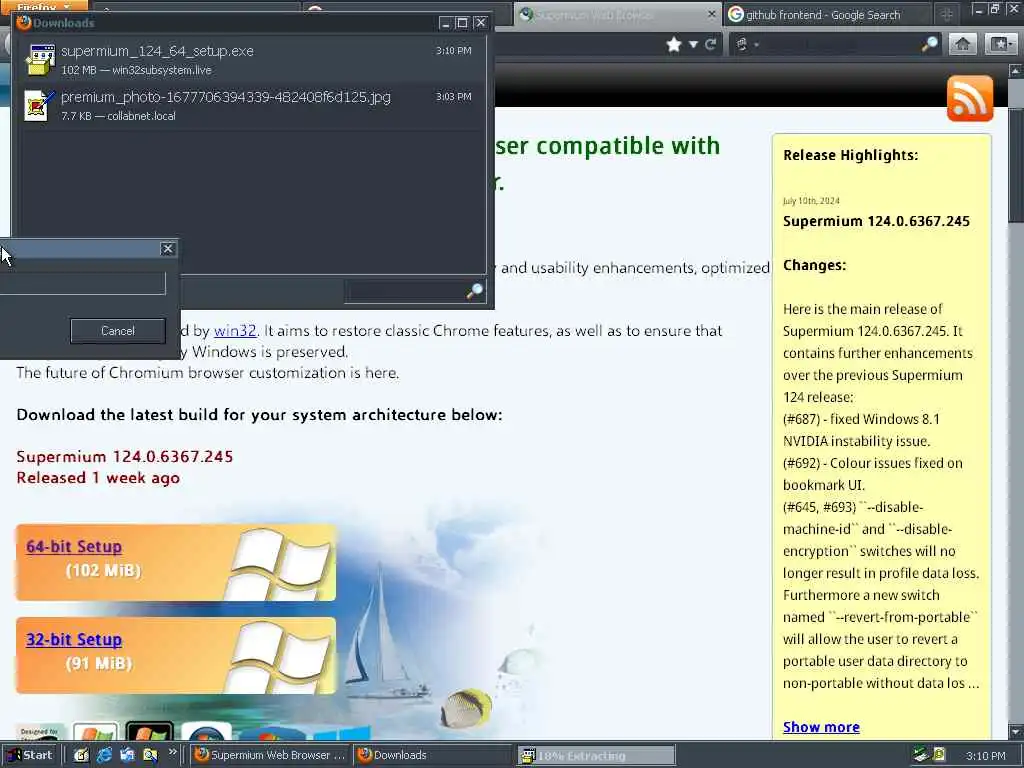Open the Firefox application menu button
The width and height of the screenshot is (1024, 768).
43,6
